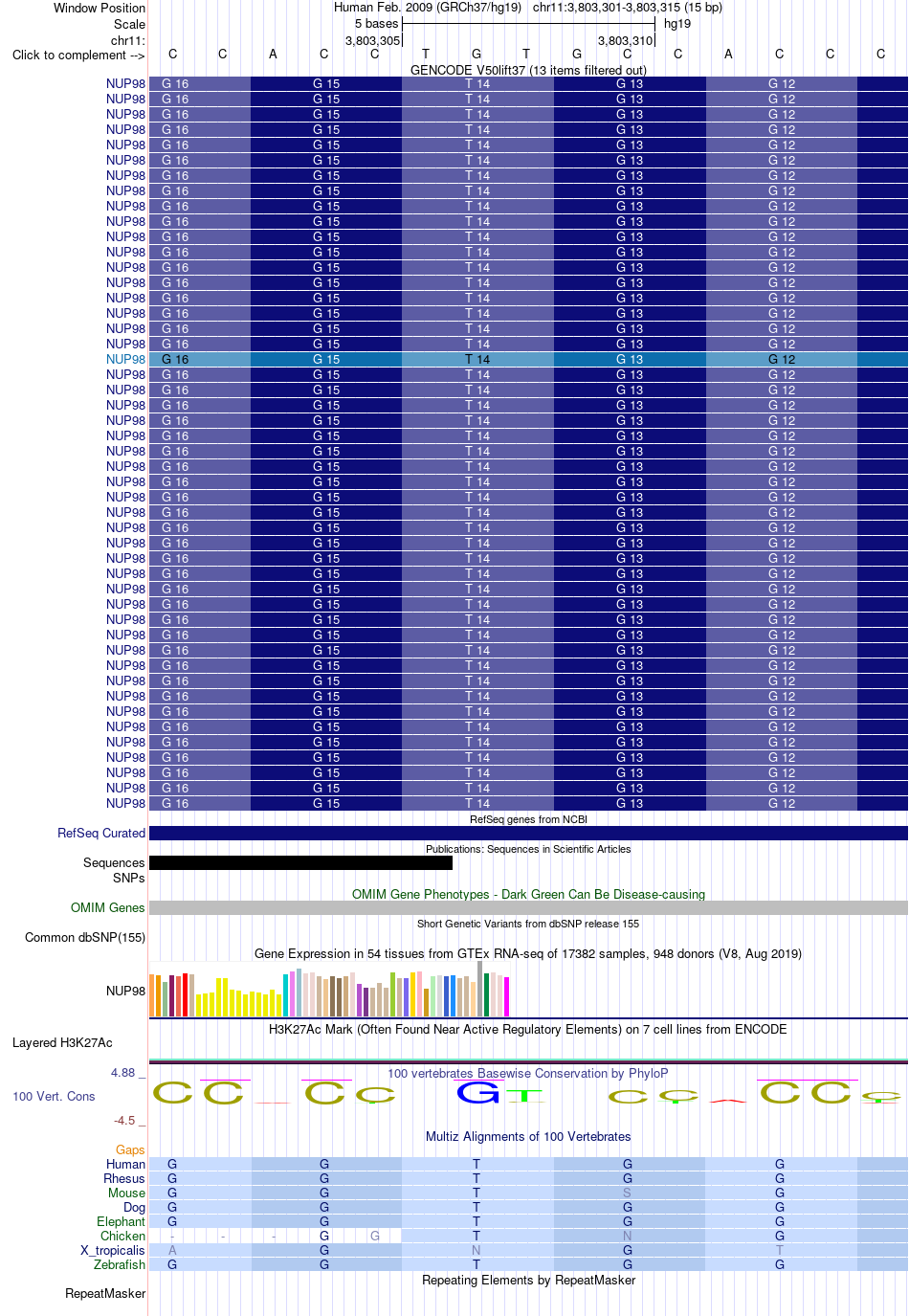Click the 'Click to complement -->' label

(x=78, y=55)
